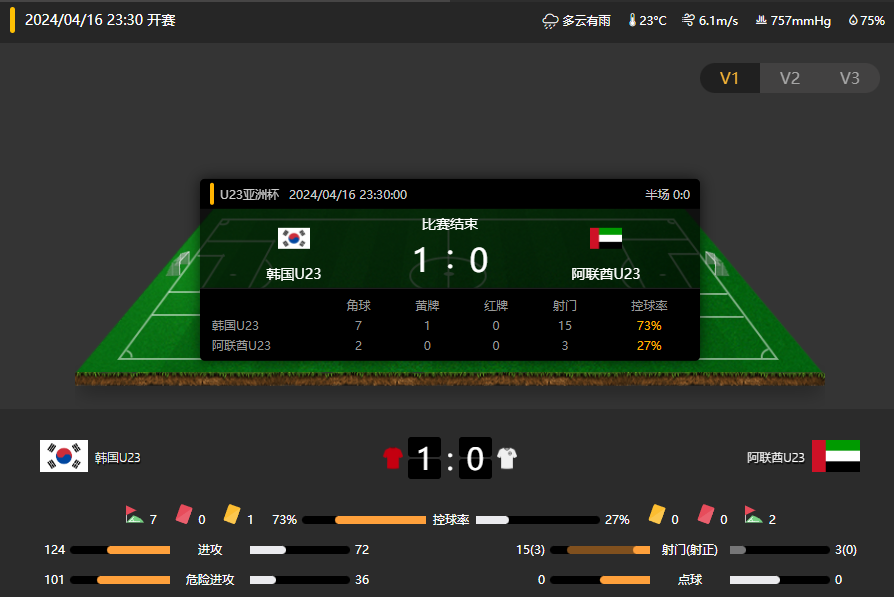894x597 pixels.
Task: Click the red home jersey icon
Action: point(393,458)
